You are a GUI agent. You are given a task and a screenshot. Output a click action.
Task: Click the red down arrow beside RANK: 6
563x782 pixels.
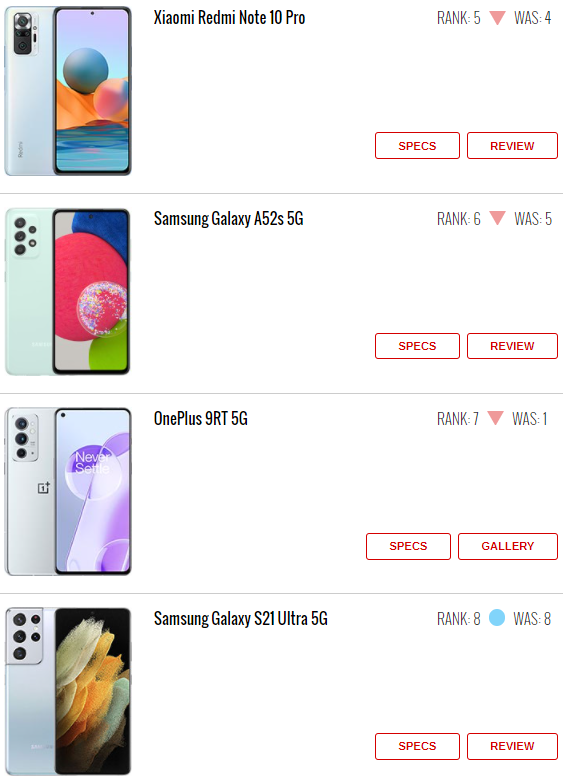(497, 218)
